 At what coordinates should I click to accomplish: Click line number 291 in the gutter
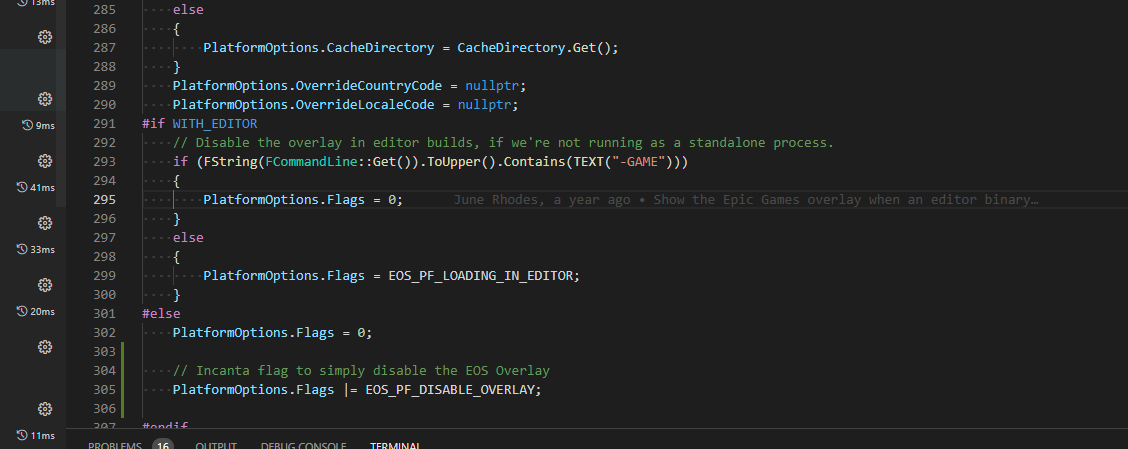tap(104, 124)
